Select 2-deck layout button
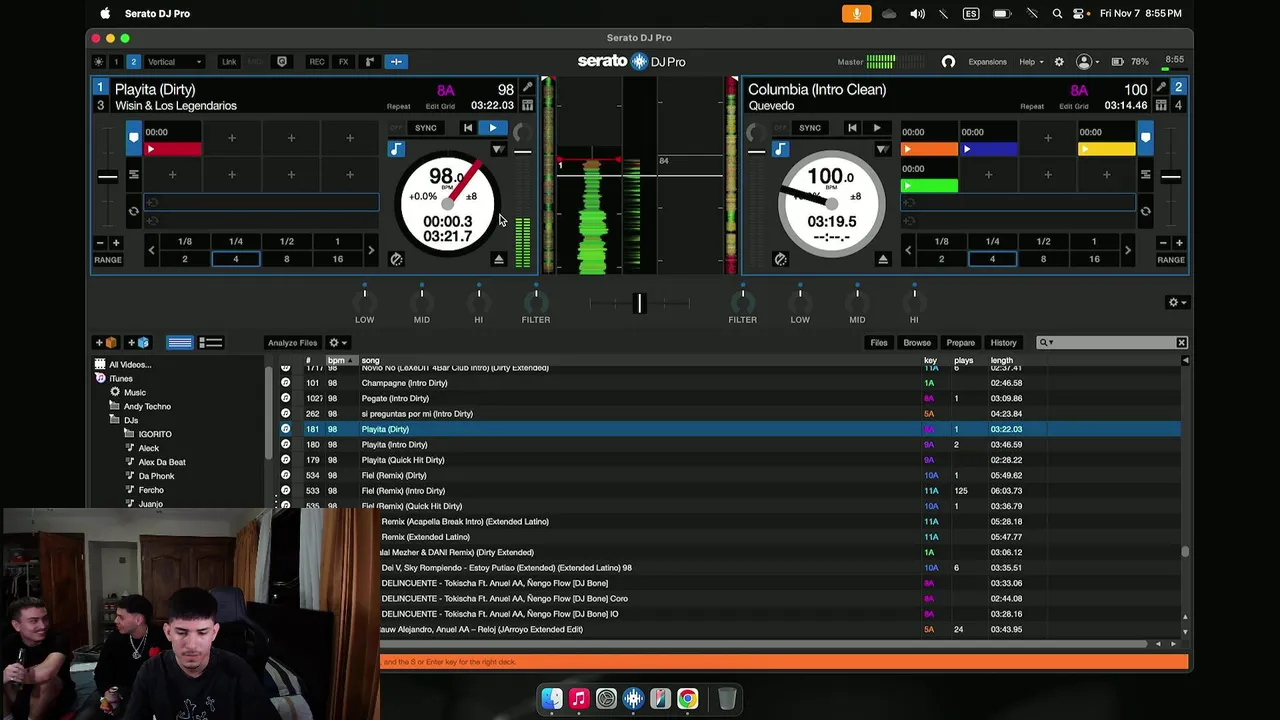The image size is (1280, 720). pos(133,62)
